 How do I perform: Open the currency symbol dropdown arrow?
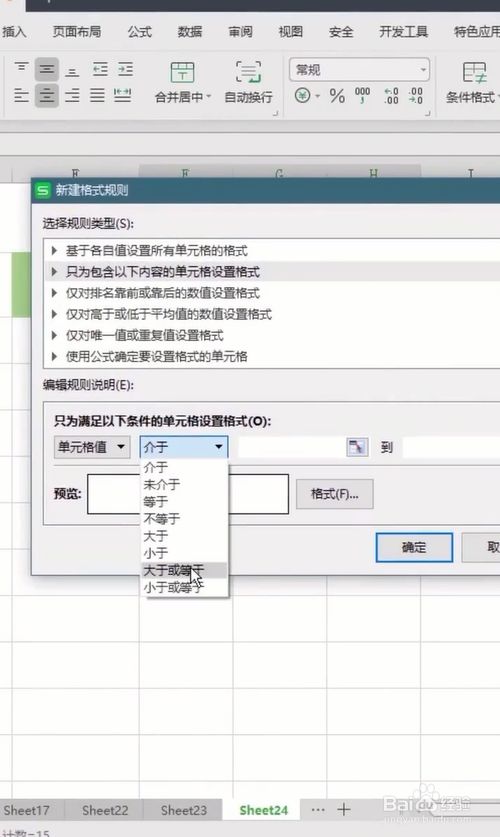318,97
